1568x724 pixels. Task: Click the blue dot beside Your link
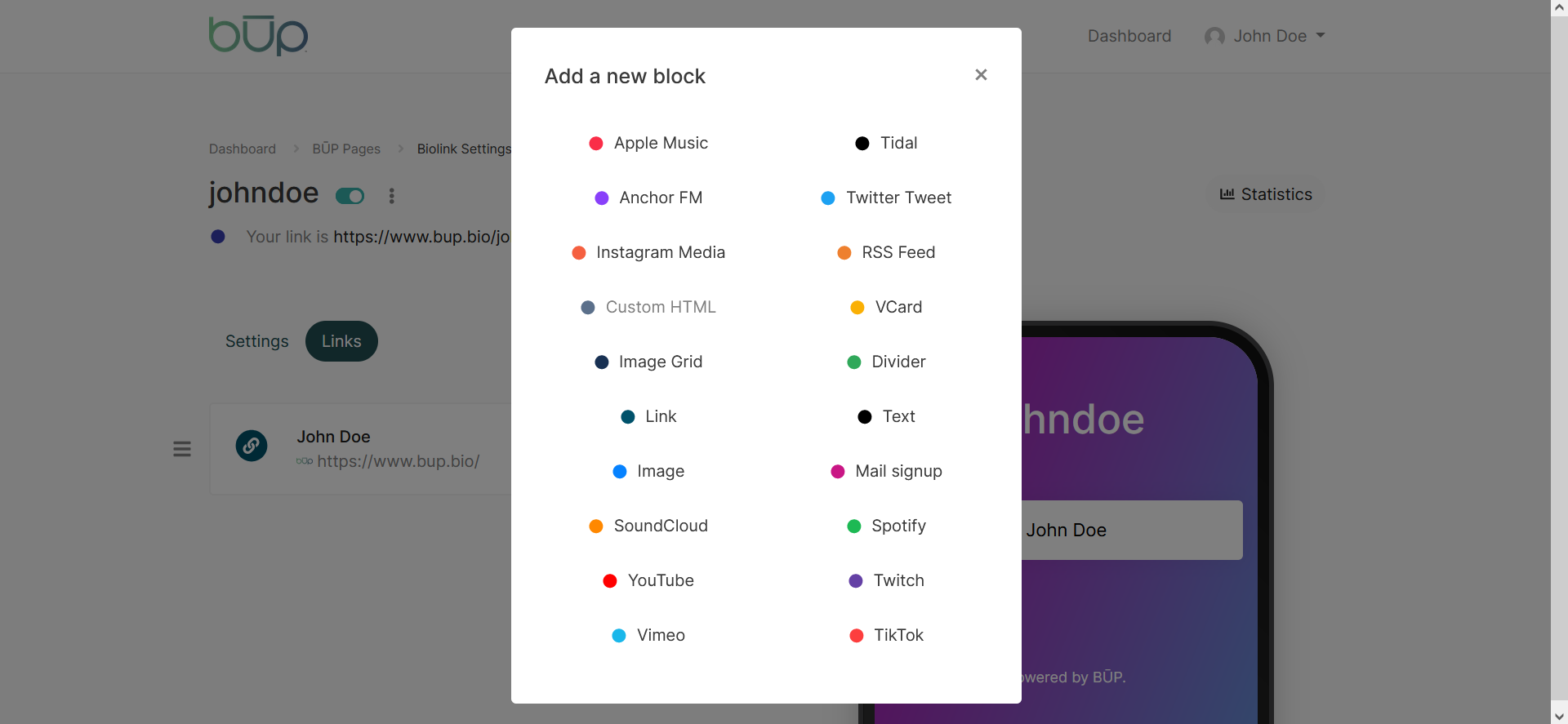pos(218,237)
